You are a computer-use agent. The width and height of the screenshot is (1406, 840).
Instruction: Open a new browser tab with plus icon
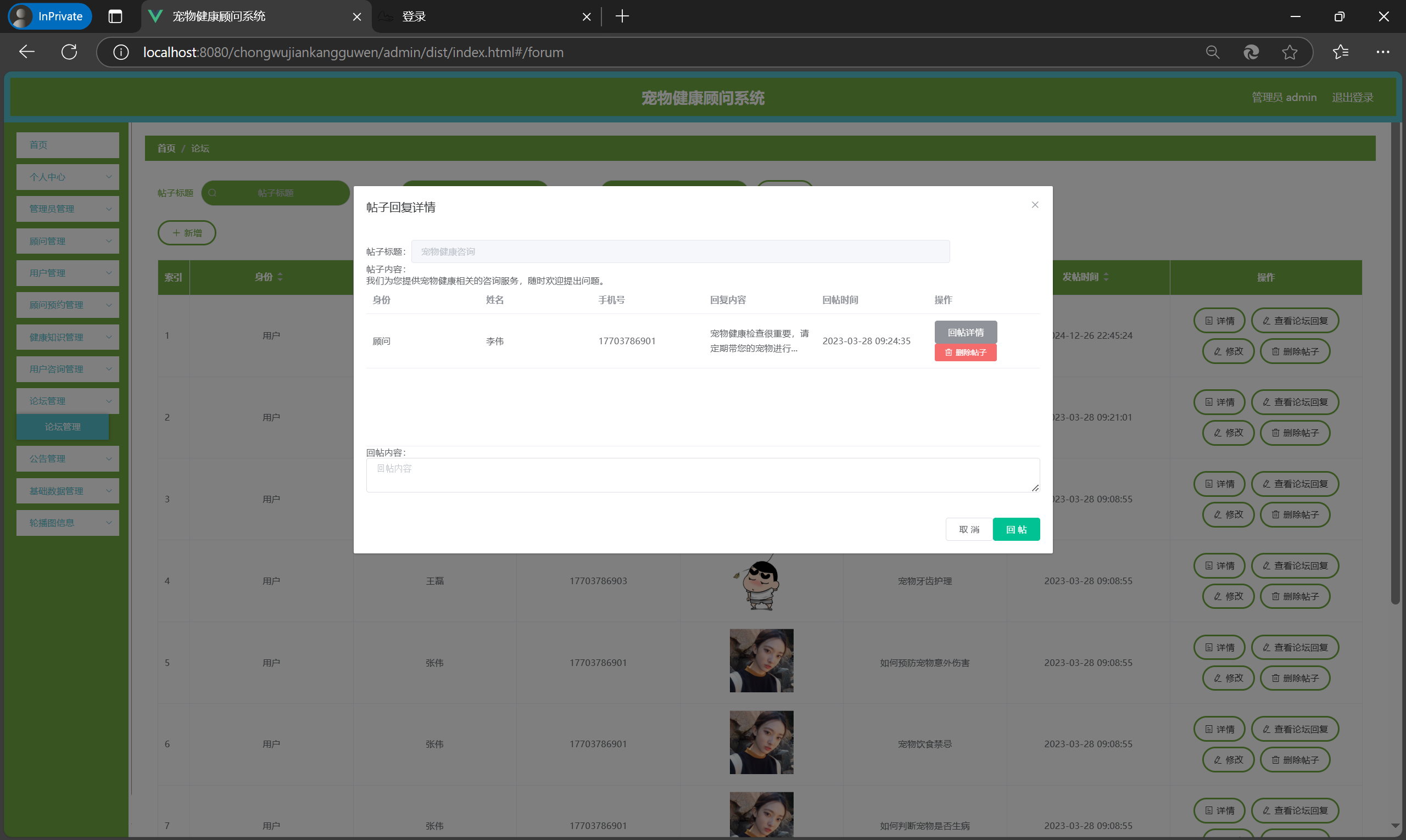click(622, 16)
